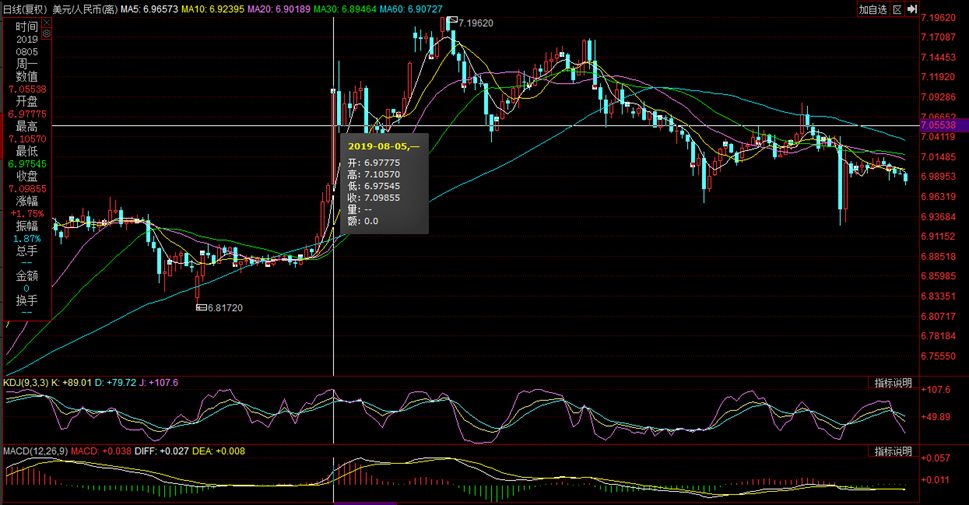This screenshot has width=969, height=505.
Task: Open 指标说明 for the KDJ indicator
Action: click(x=892, y=383)
